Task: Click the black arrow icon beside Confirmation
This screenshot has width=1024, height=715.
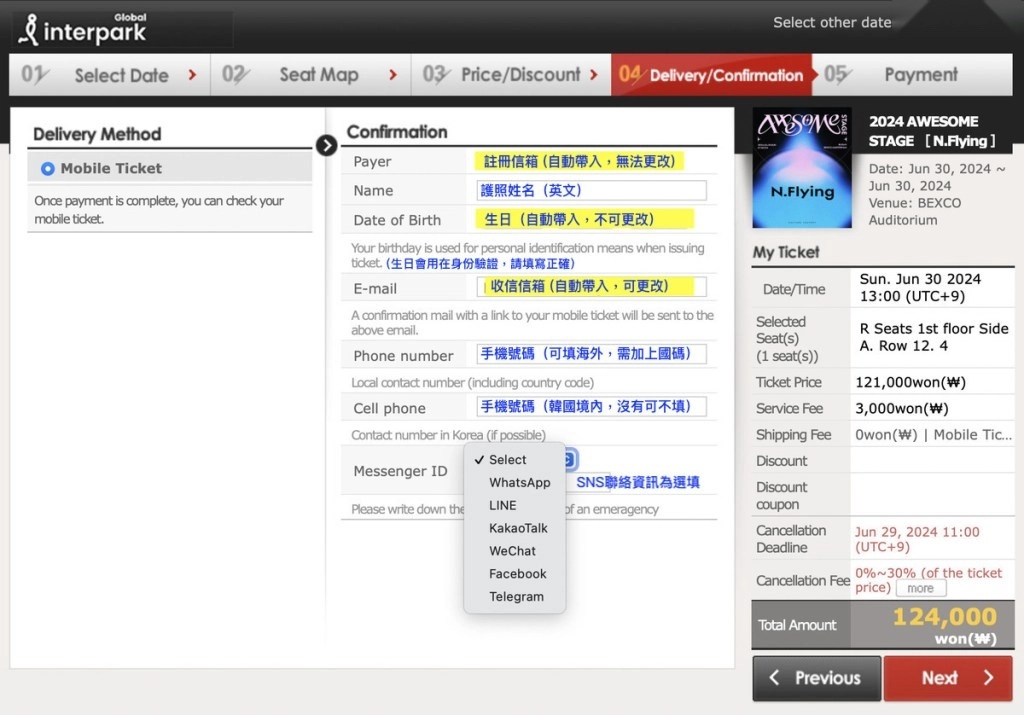Action: tap(326, 145)
